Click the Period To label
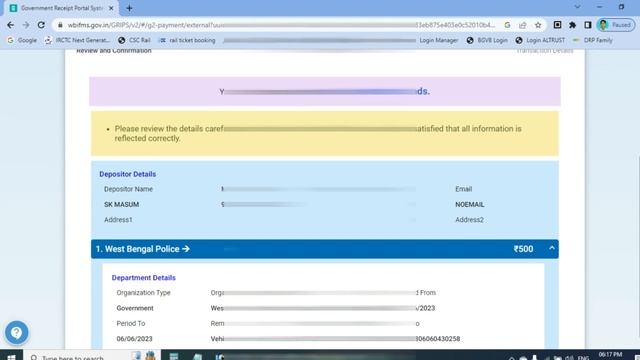 [x=131, y=323]
